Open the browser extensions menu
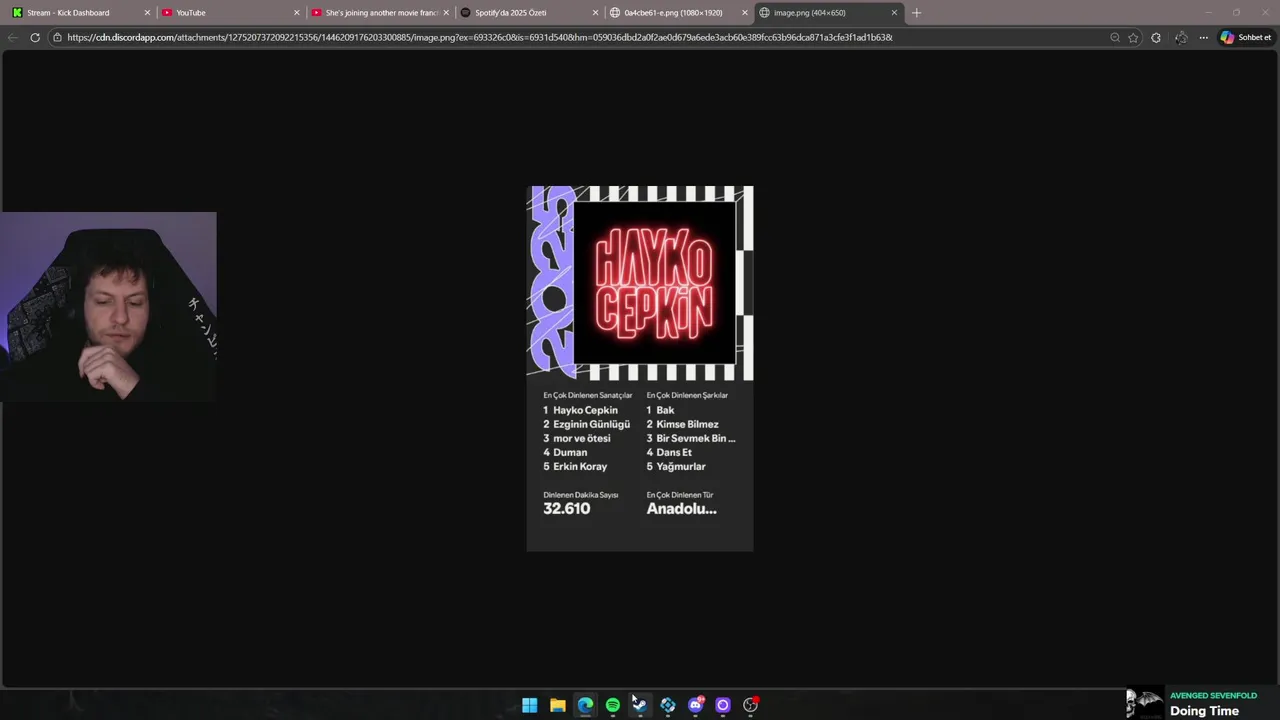This screenshot has height=720, width=1280. 1156,37
